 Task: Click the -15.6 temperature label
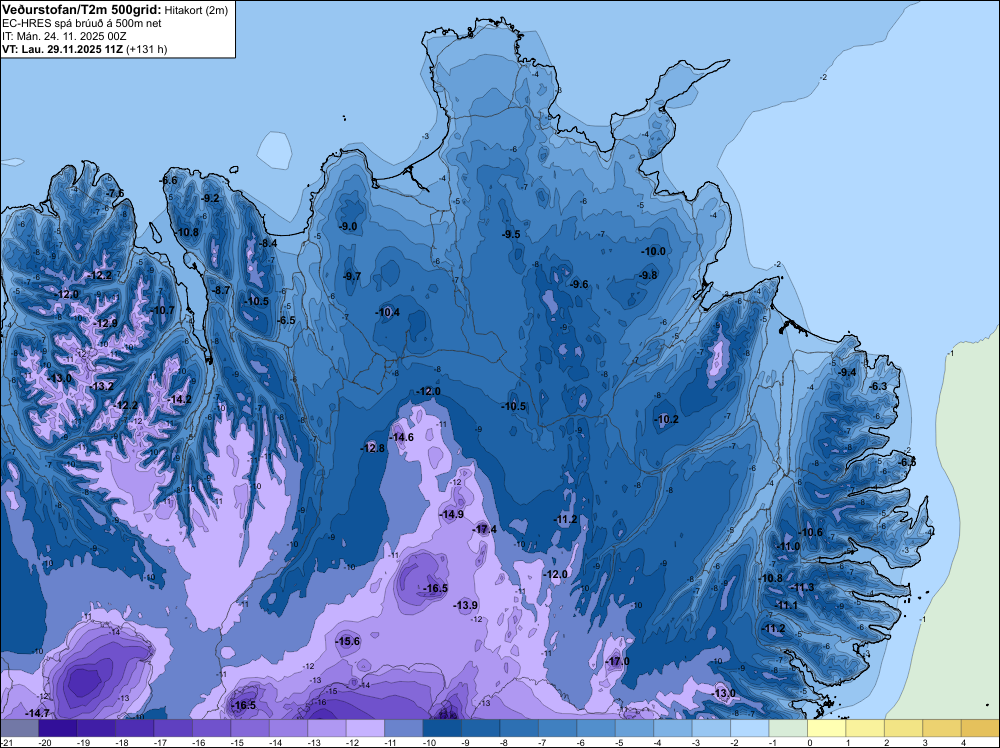pos(348,642)
